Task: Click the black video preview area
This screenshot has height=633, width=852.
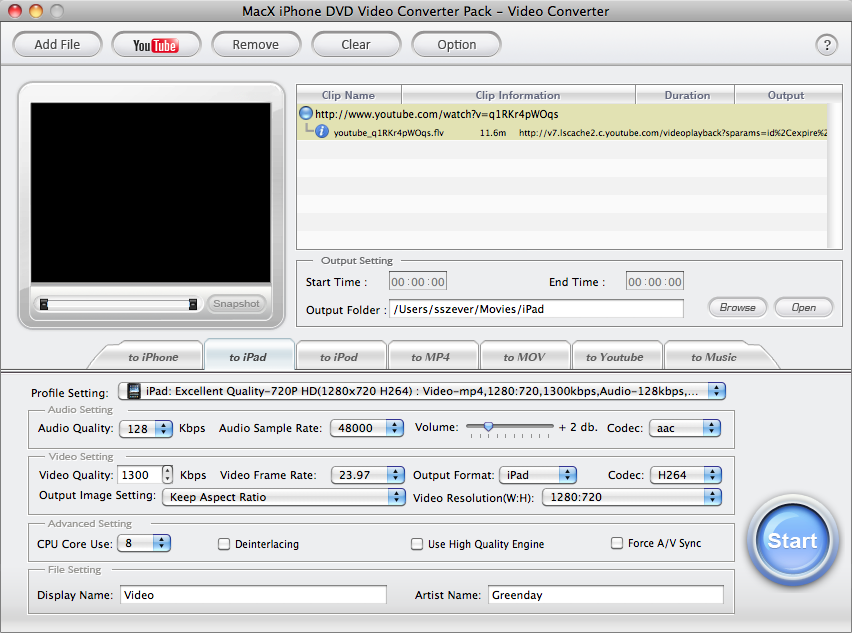Action: pyautogui.click(x=151, y=192)
